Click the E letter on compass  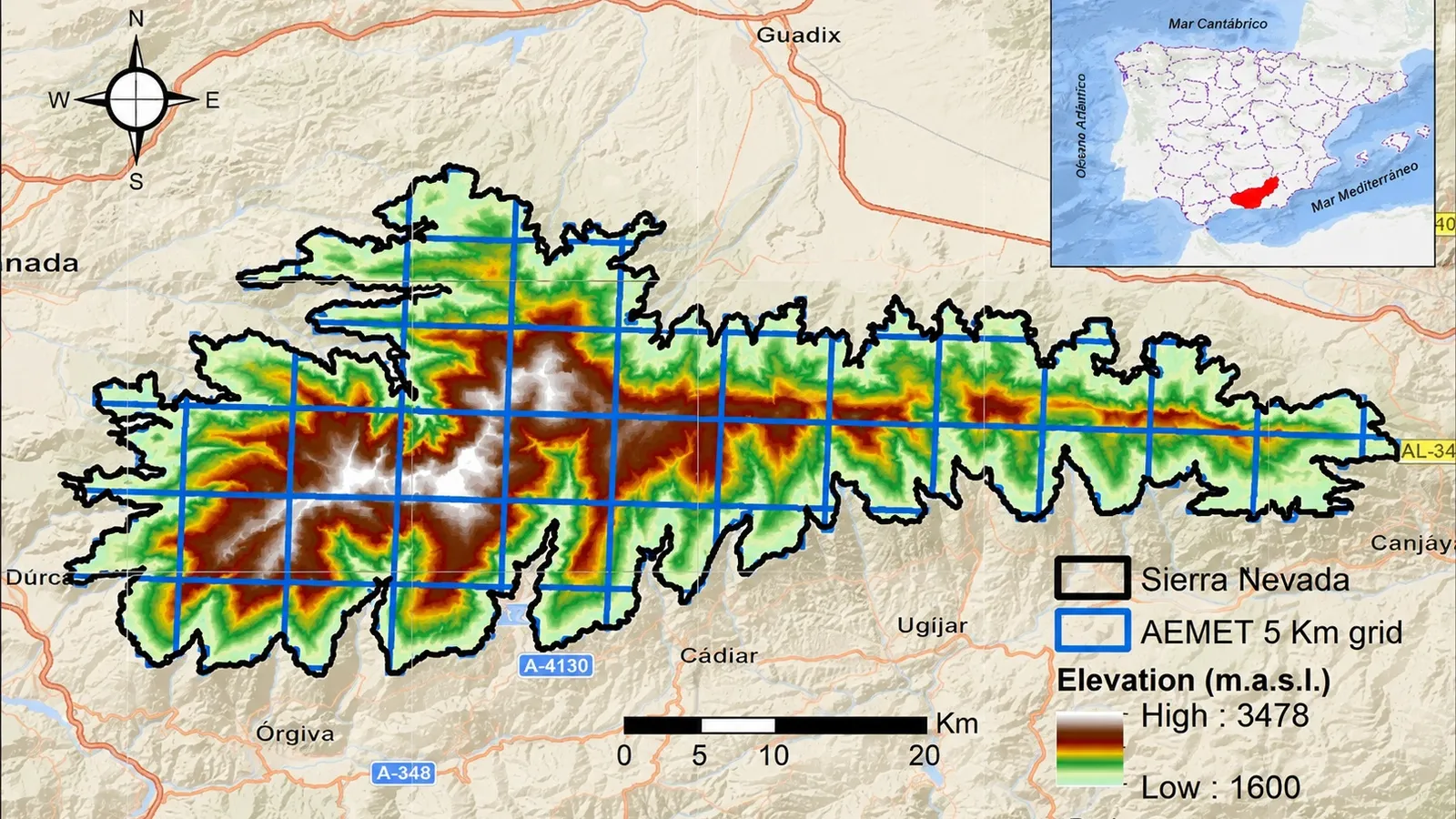[212, 101]
